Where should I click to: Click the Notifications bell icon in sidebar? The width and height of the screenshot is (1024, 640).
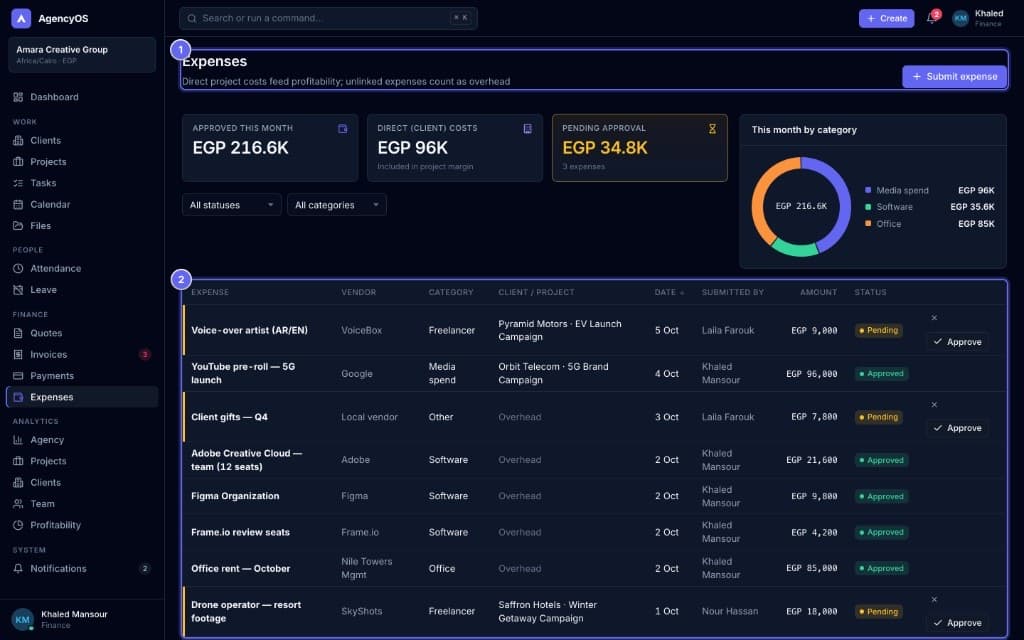pyautogui.click(x=18, y=568)
